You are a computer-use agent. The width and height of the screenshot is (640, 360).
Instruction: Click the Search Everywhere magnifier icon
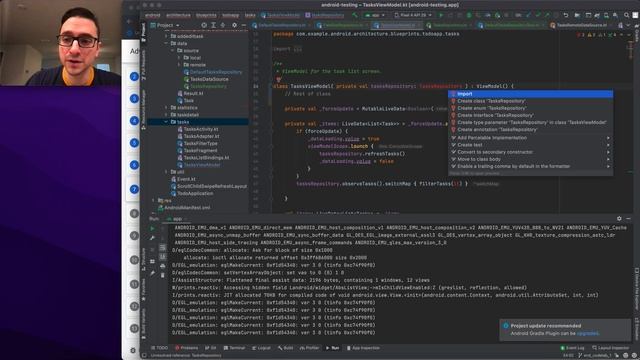[x=626, y=15]
